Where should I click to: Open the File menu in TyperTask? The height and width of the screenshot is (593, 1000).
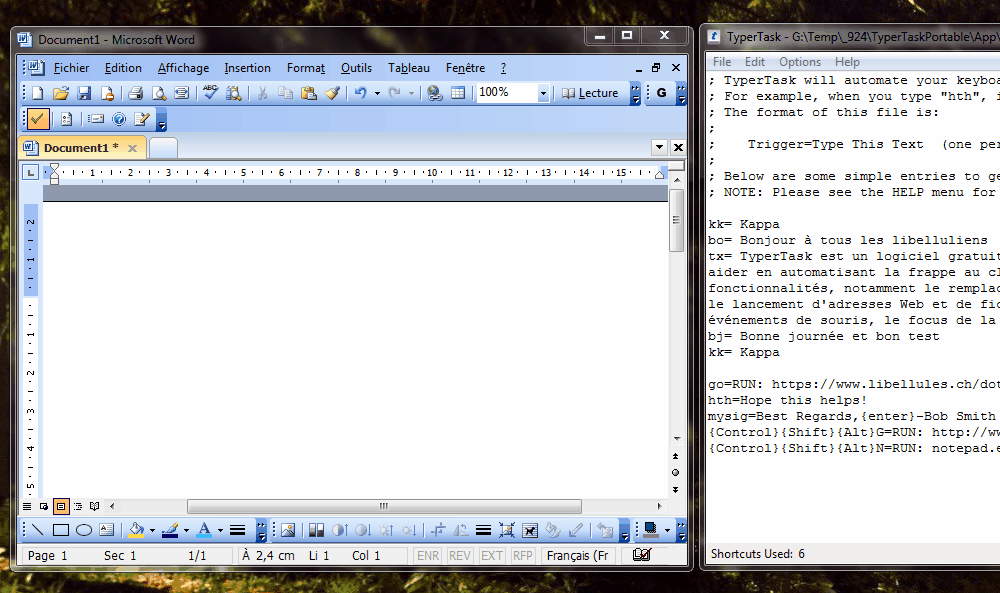pos(722,62)
